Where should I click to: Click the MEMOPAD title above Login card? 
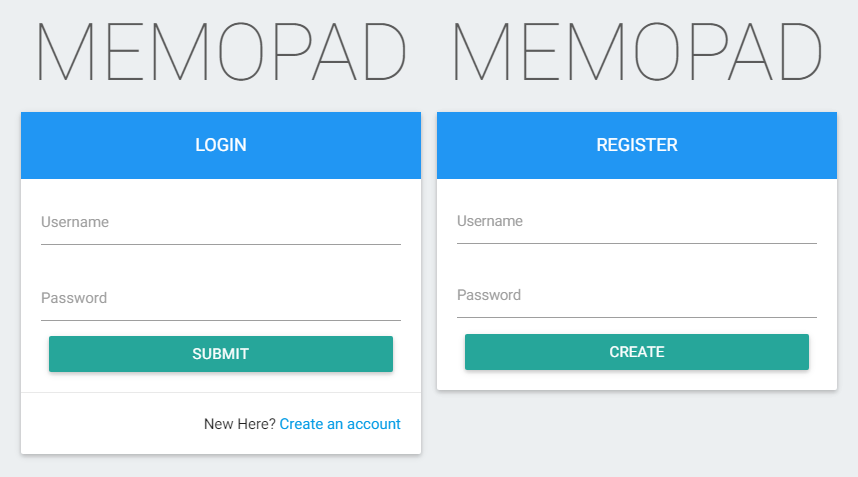tap(221, 52)
